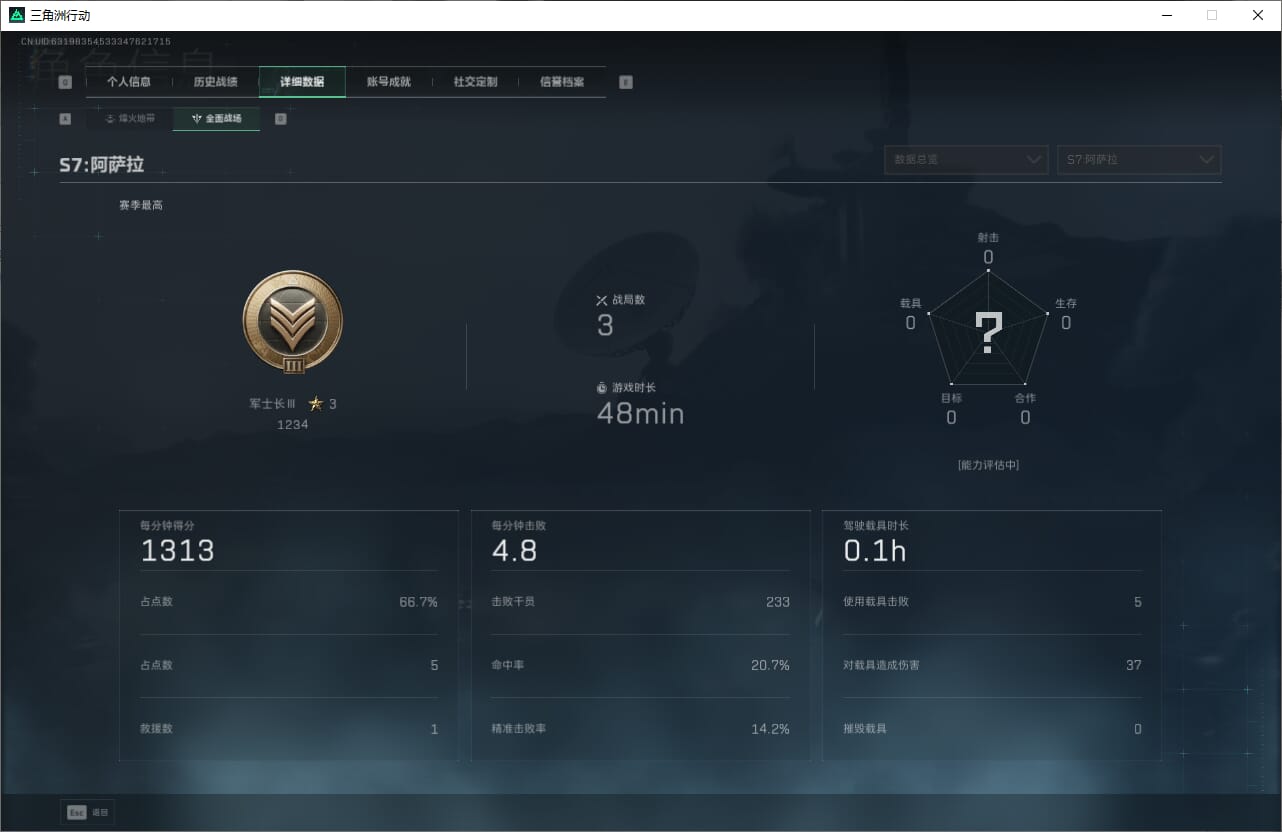Switch to the 个人信息 tab
The image size is (1282, 832).
point(129,82)
